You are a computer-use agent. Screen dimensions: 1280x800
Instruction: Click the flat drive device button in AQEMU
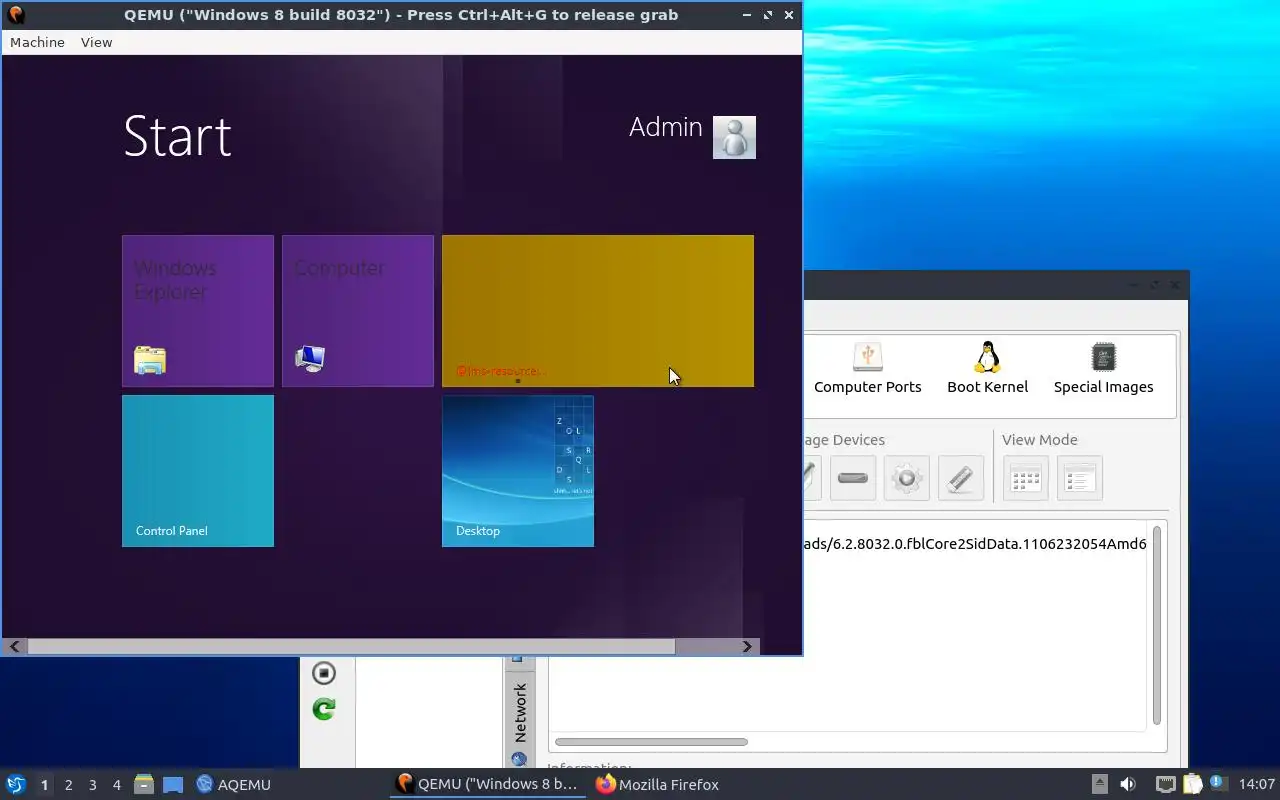point(853,478)
